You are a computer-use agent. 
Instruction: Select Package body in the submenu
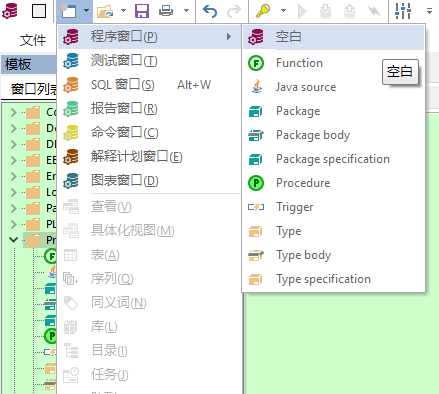tap(333, 135)
